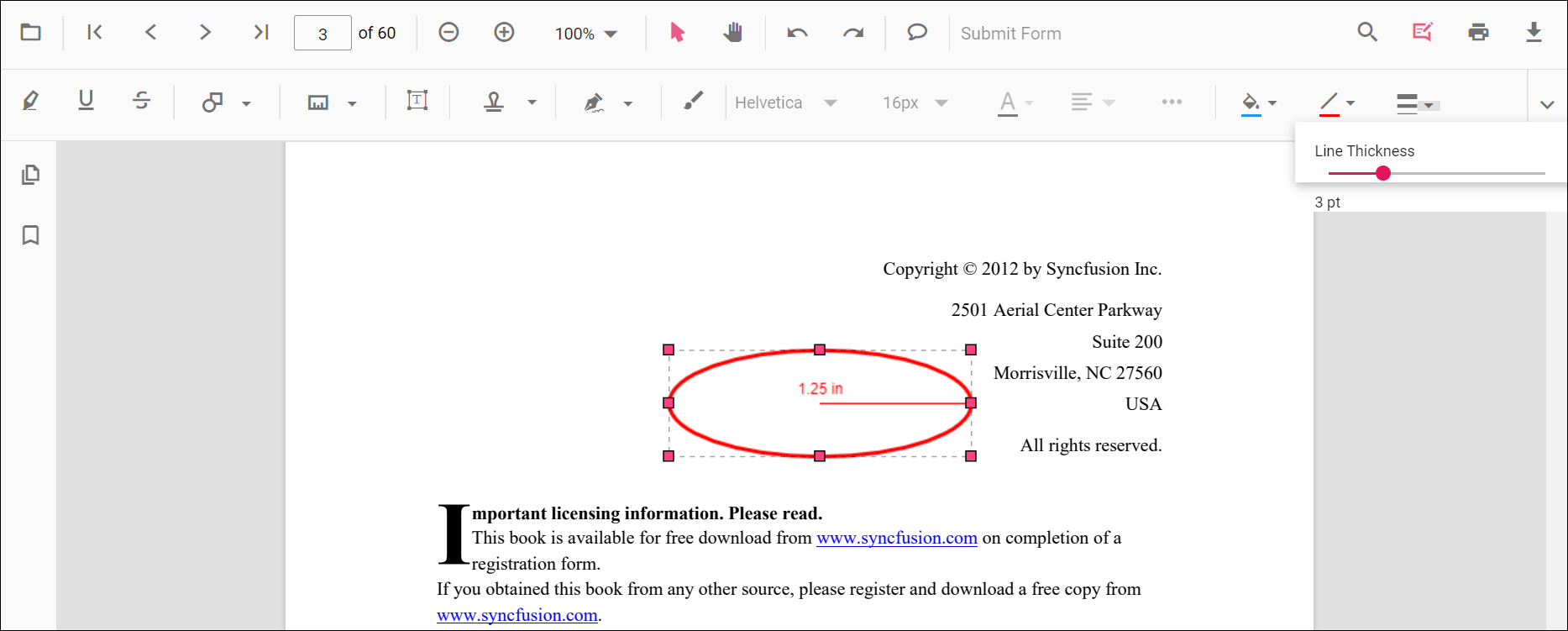Click the Line Thickness slider handle
The height and width of the screenshot is (631, 1568).
click(1383, 173)
